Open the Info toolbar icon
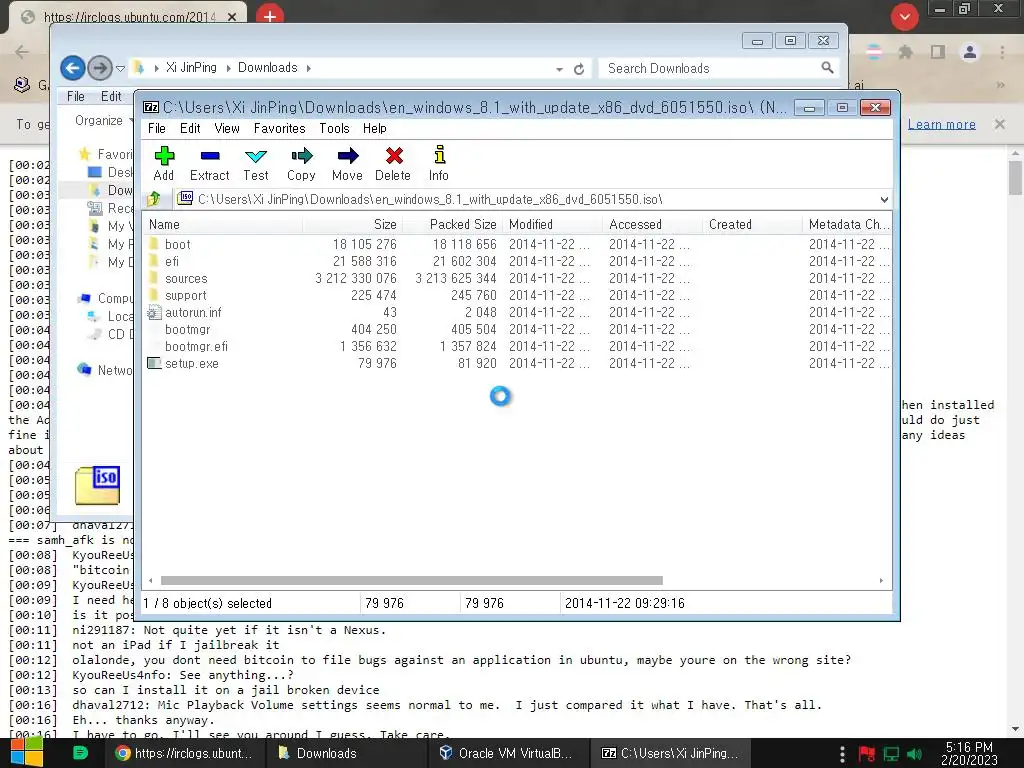The image size is (1024, 768). coord(439,163)
